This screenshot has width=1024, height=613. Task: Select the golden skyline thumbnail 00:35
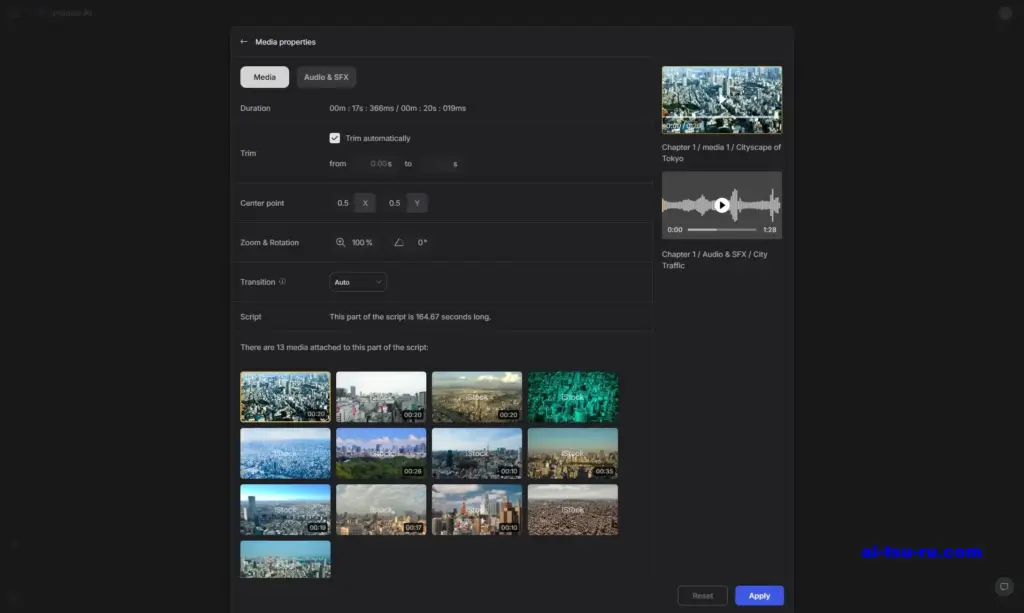(x=573, y=453)
